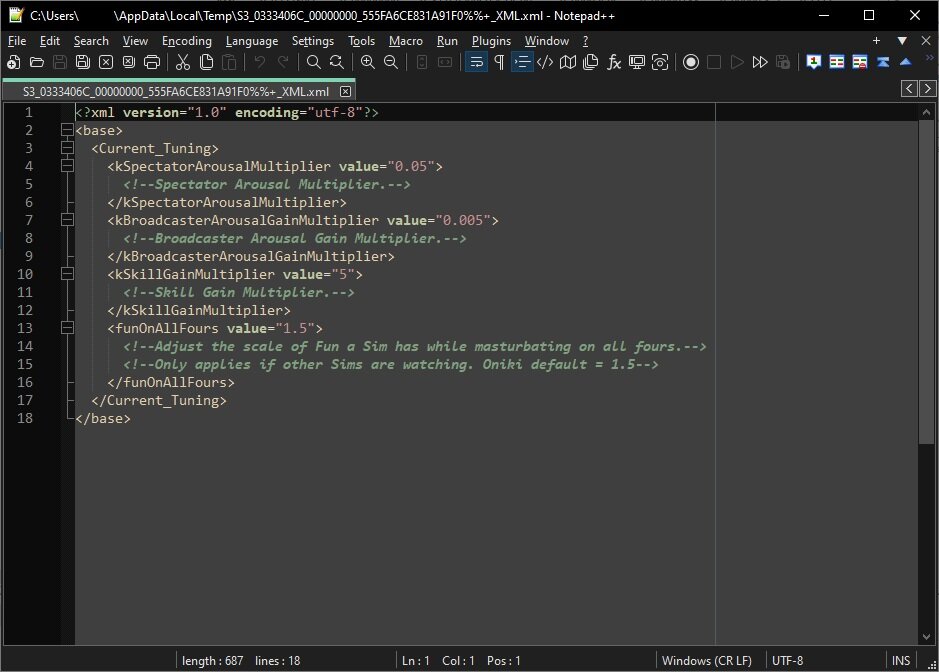
Task: Open the Settings menu
Action: pos(313,41)
